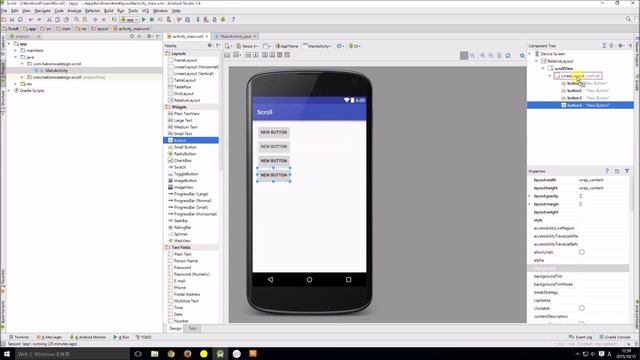The width and height of the screenshot is (640, 360).
Task: Click the search magnifier at top right
Action: coord(629,19)
